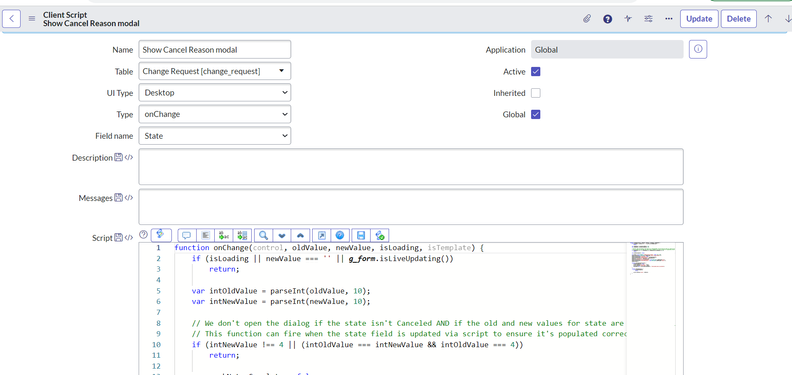This screenshot has width=792, height=375.
Task: Click the Replace icon in script toolbar
Action: pos(224,236)
